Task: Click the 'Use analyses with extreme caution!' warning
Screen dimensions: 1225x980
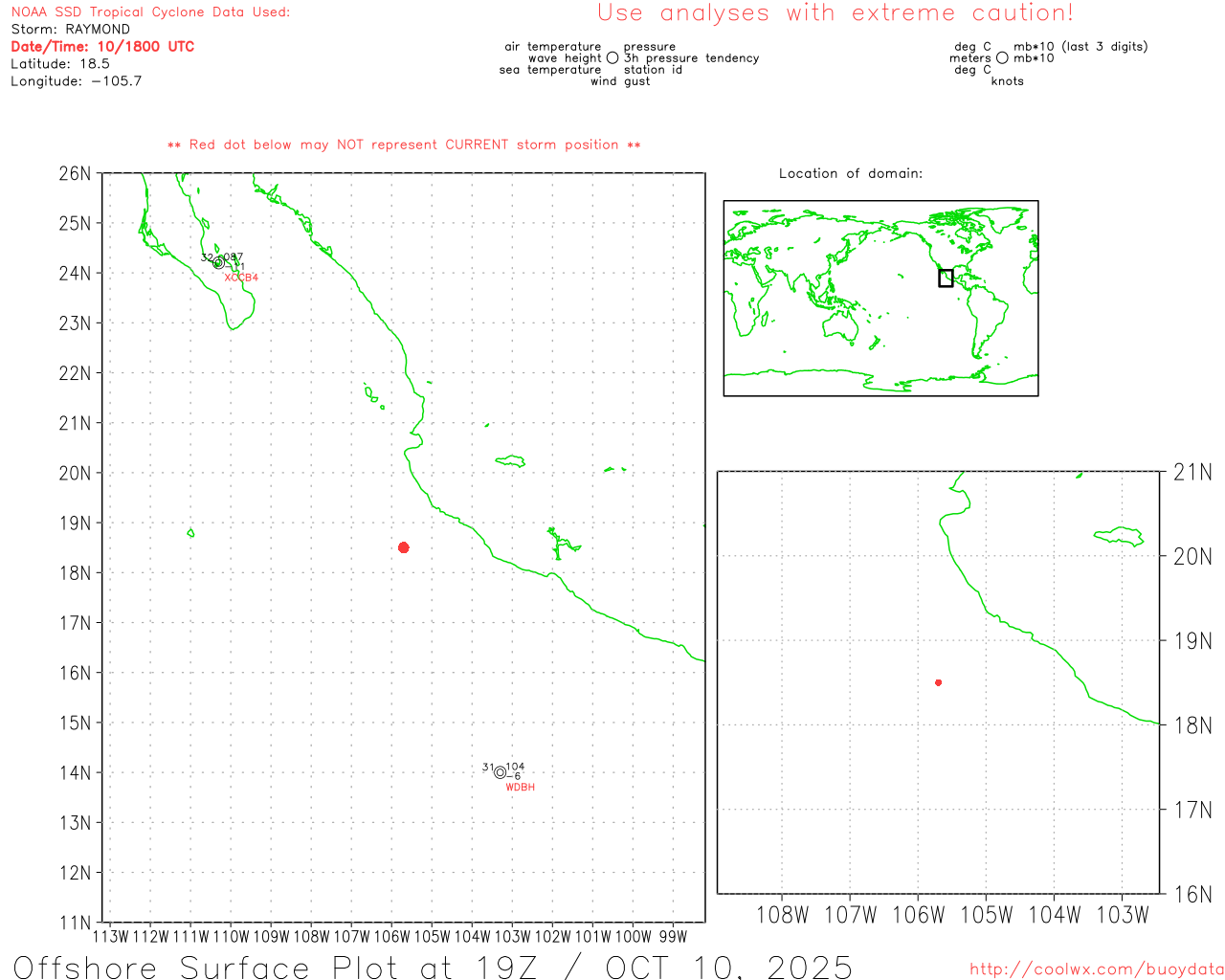Action: tap(835, 13)
